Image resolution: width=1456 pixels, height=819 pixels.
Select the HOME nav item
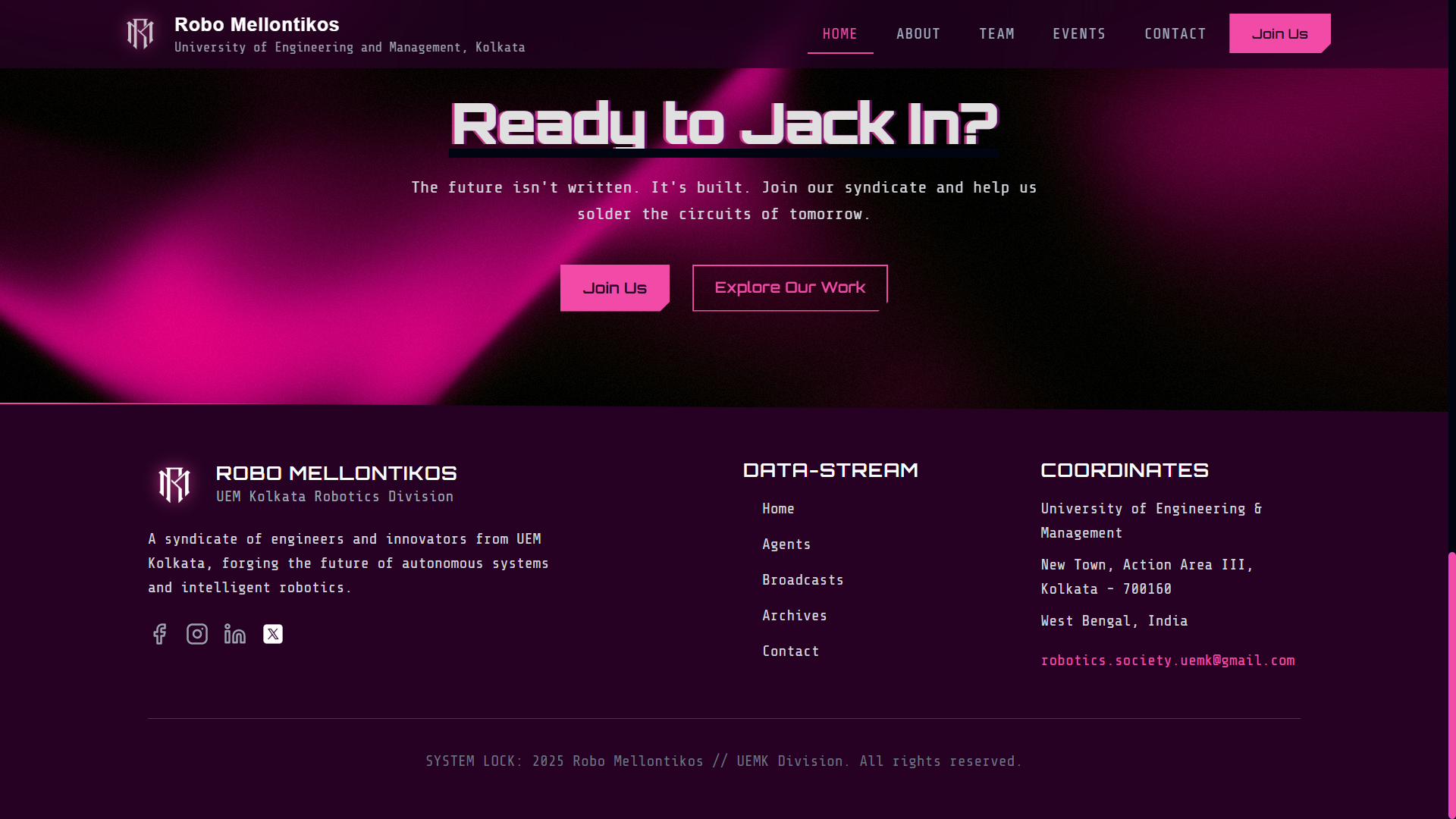[x=839, y=34]
